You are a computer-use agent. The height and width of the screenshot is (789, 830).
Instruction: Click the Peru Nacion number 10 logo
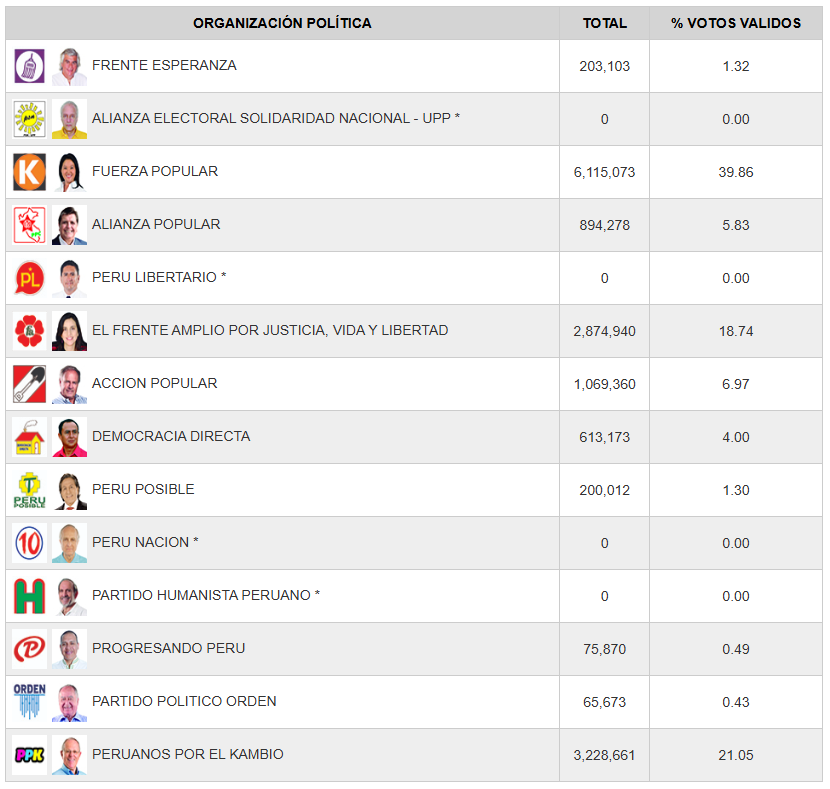[x=30, y=543]
